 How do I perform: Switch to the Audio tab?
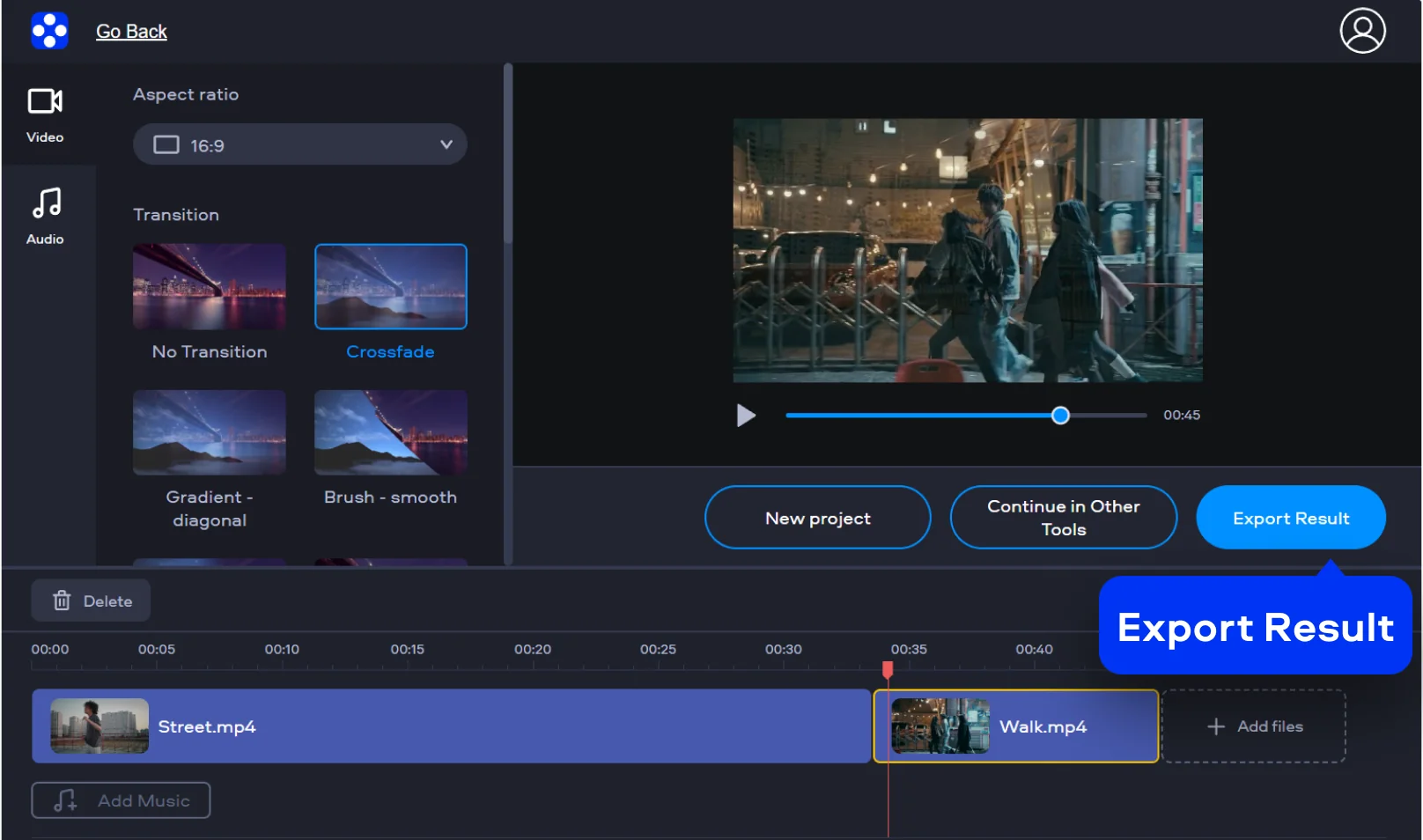[x=45, y=216]
